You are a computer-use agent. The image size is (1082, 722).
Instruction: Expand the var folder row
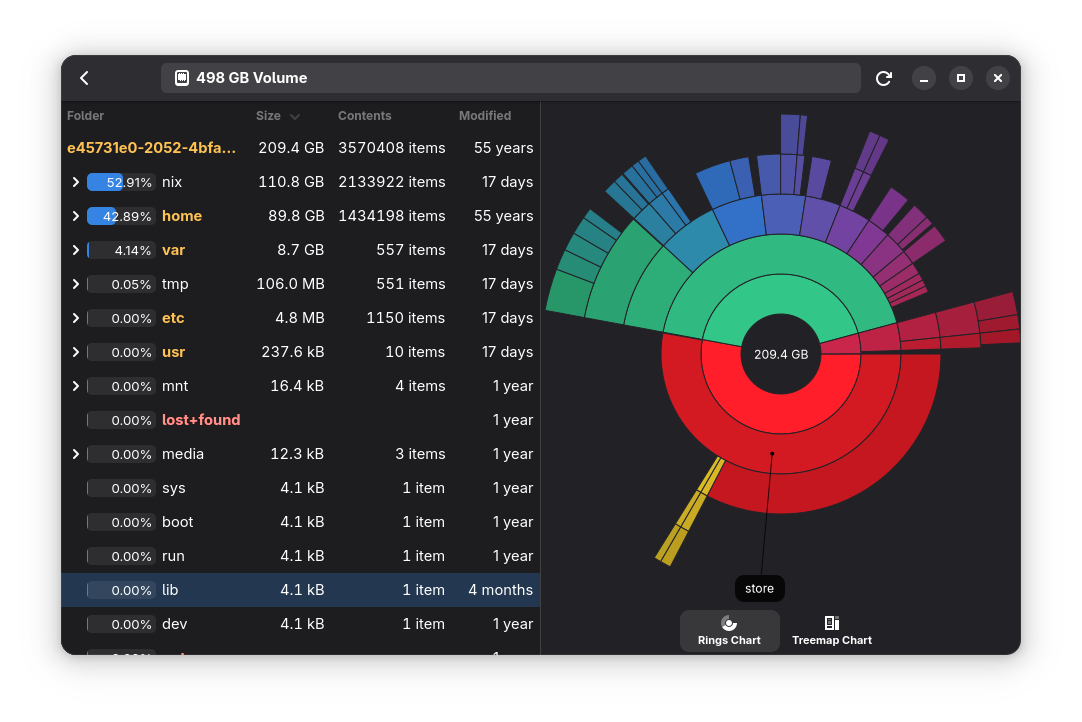(75, 250)
